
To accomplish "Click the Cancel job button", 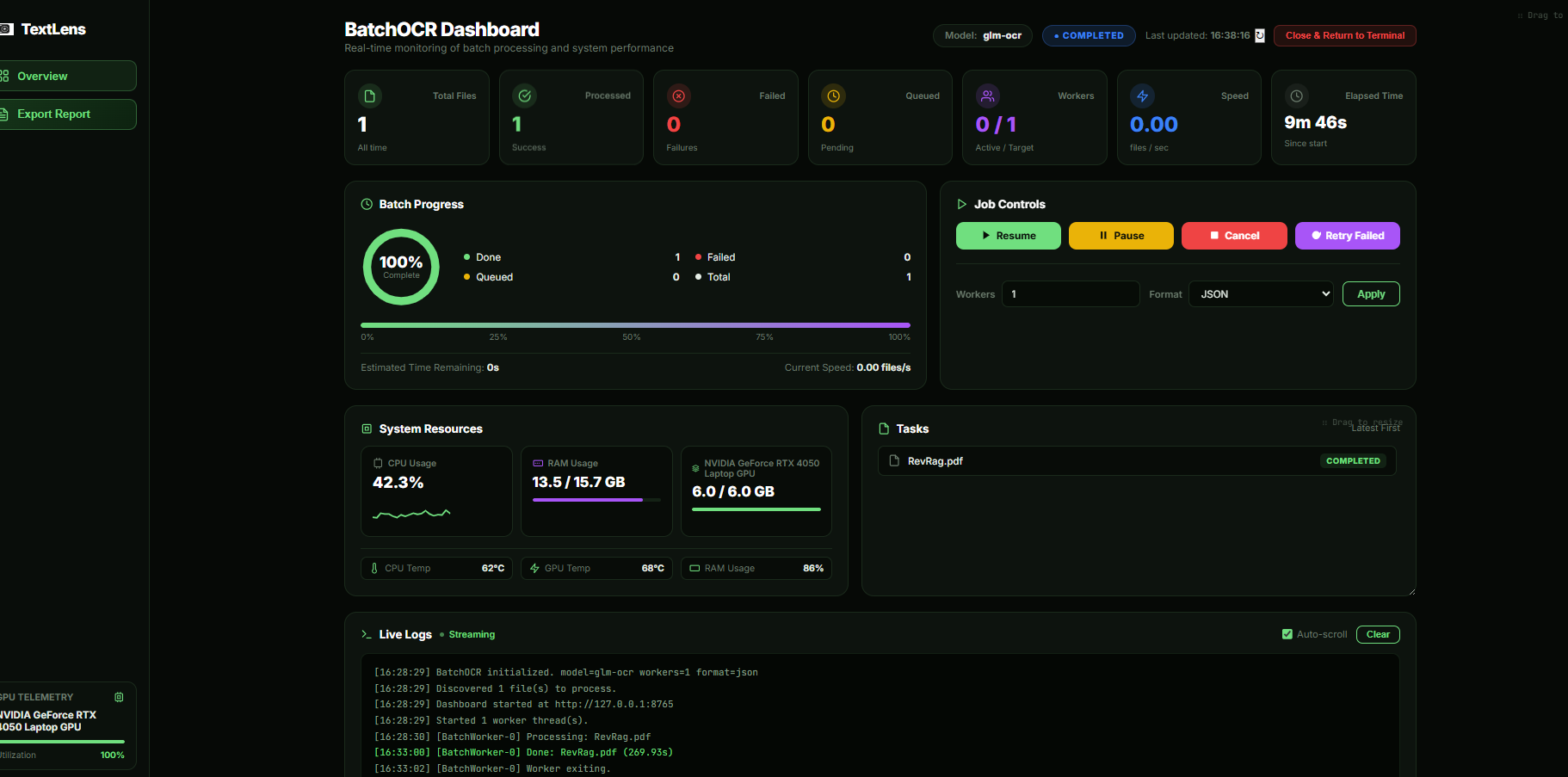I will [x=1234, y=236].
